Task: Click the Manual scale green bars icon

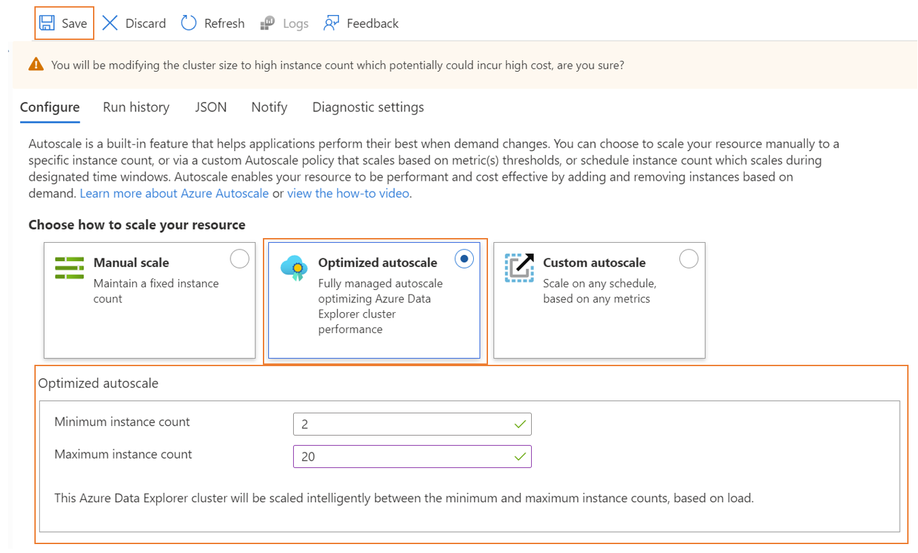Action: pos(69,268)
